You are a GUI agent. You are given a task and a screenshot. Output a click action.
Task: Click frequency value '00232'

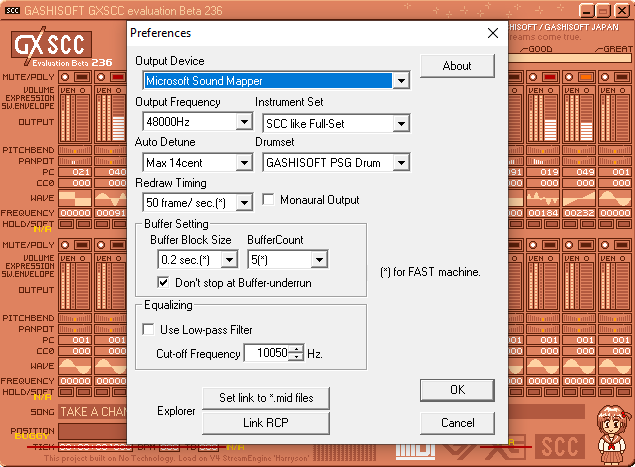[579, 213]
